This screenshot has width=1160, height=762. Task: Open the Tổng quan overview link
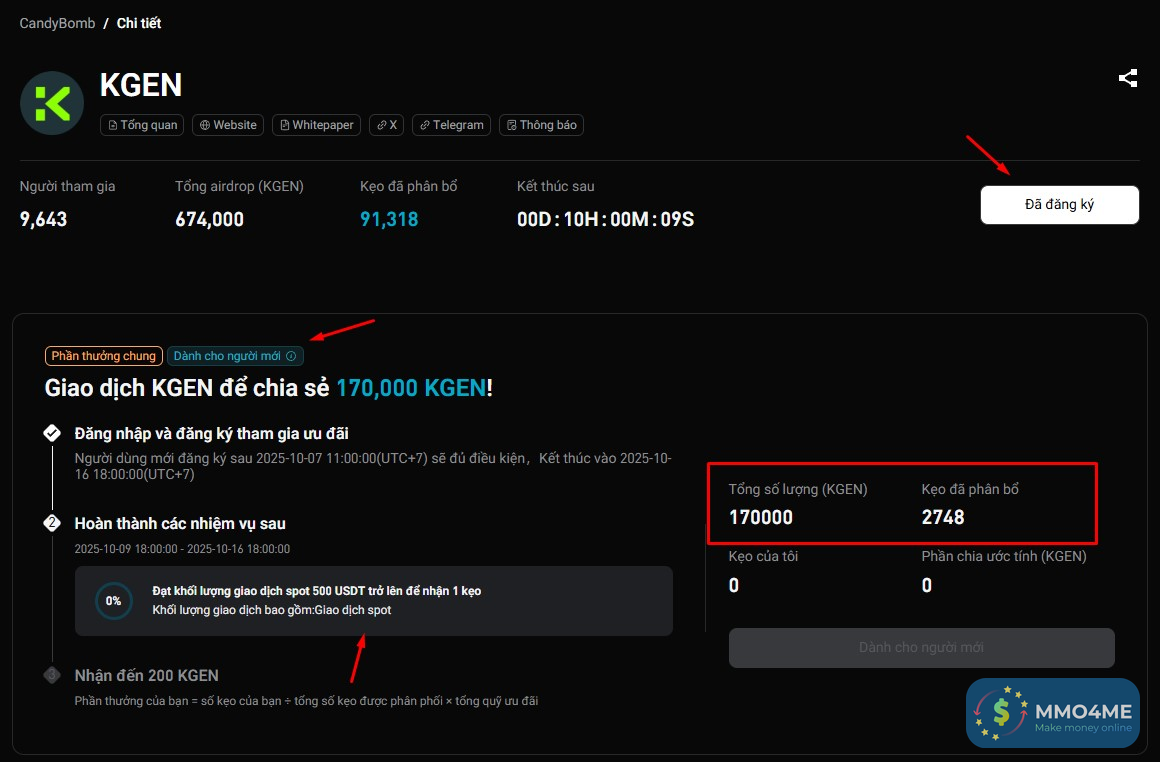point(141,125)
